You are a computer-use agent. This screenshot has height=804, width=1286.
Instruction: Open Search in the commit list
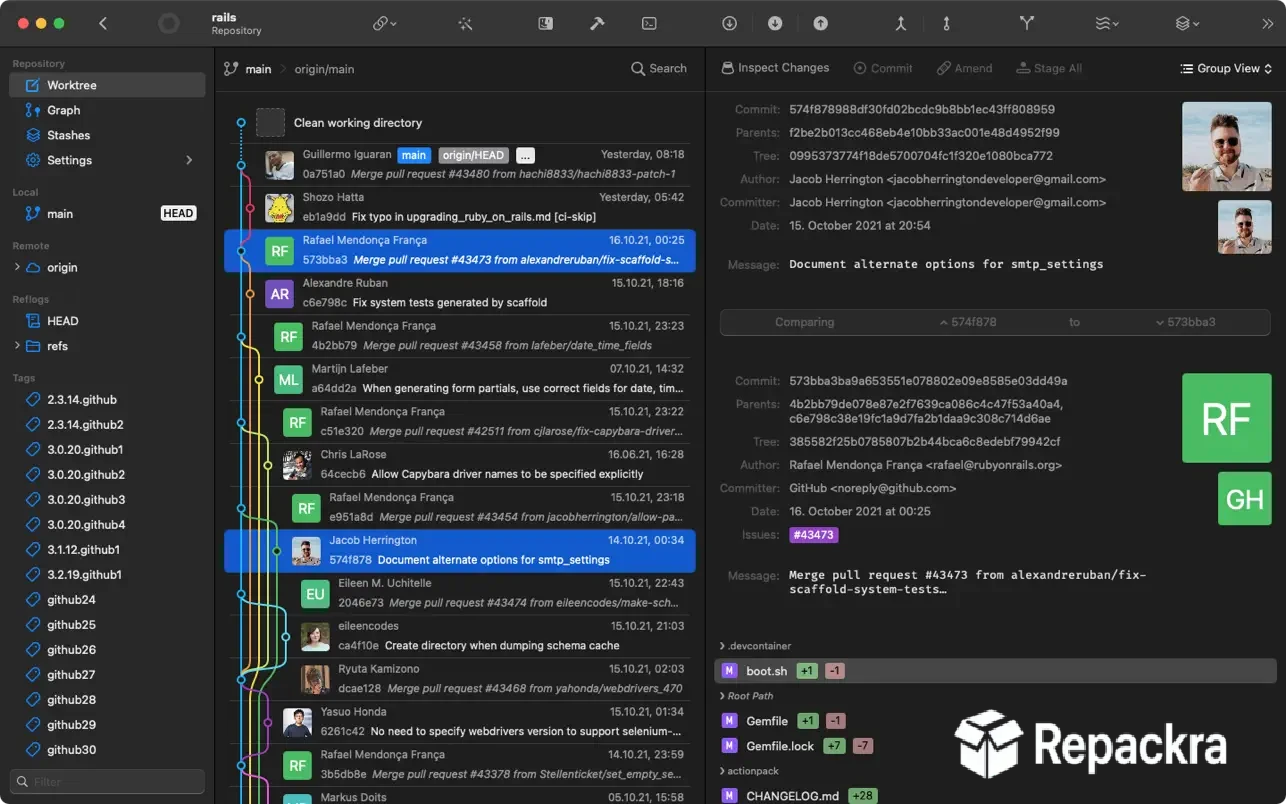coord(659,68)
